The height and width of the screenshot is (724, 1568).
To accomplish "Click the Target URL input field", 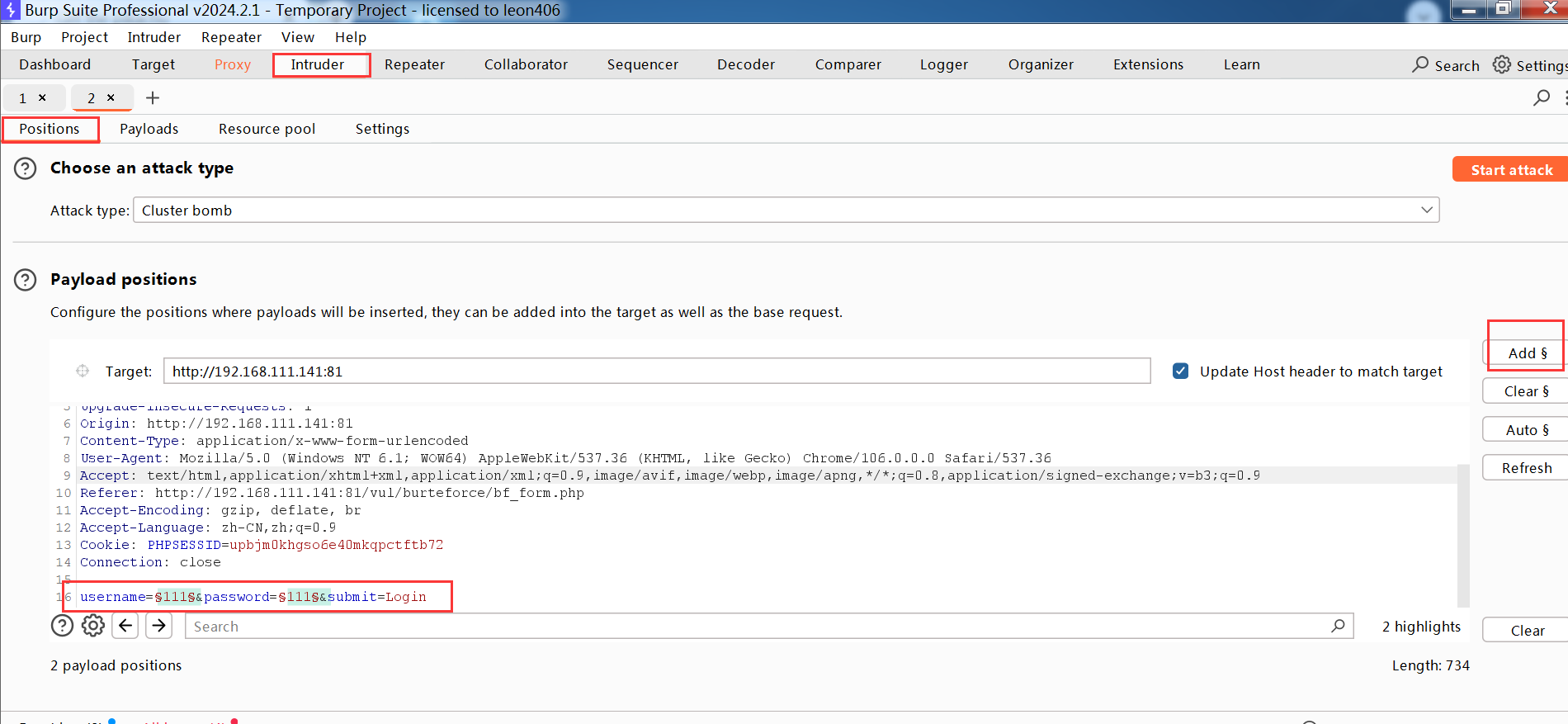I will (x=656, y=371).
